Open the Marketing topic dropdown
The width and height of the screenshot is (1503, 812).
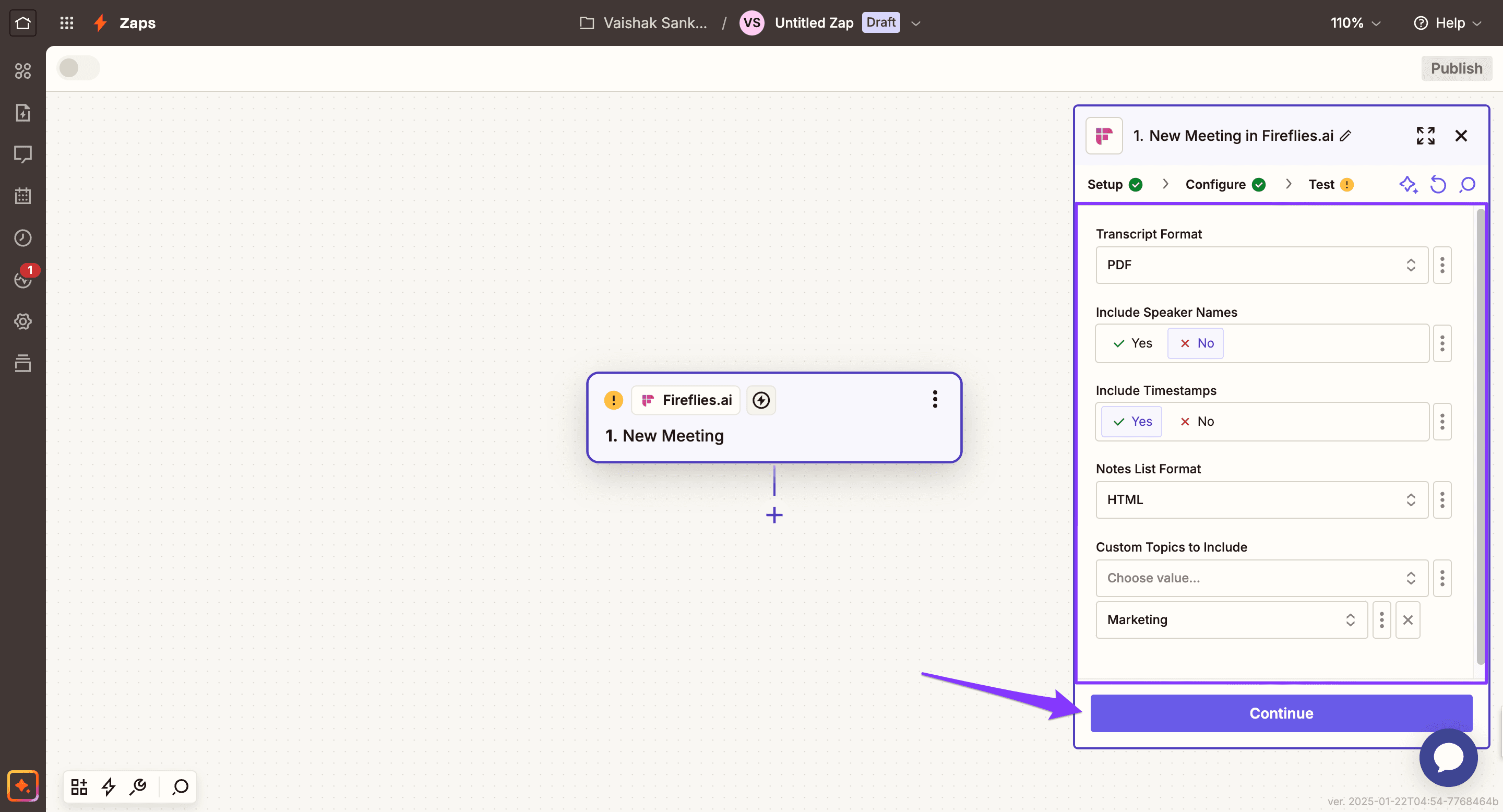coord(1231,619)
